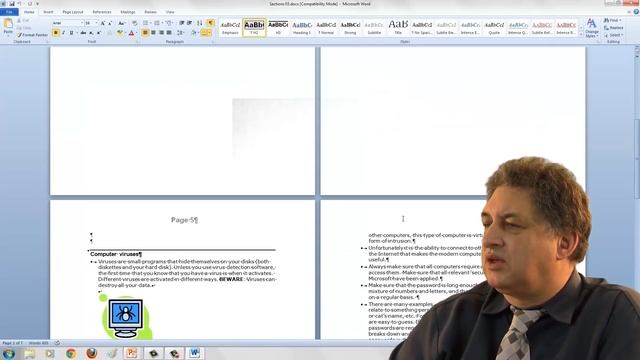Switch to the Insert tab
640x360 pixels.
(48, 12)
